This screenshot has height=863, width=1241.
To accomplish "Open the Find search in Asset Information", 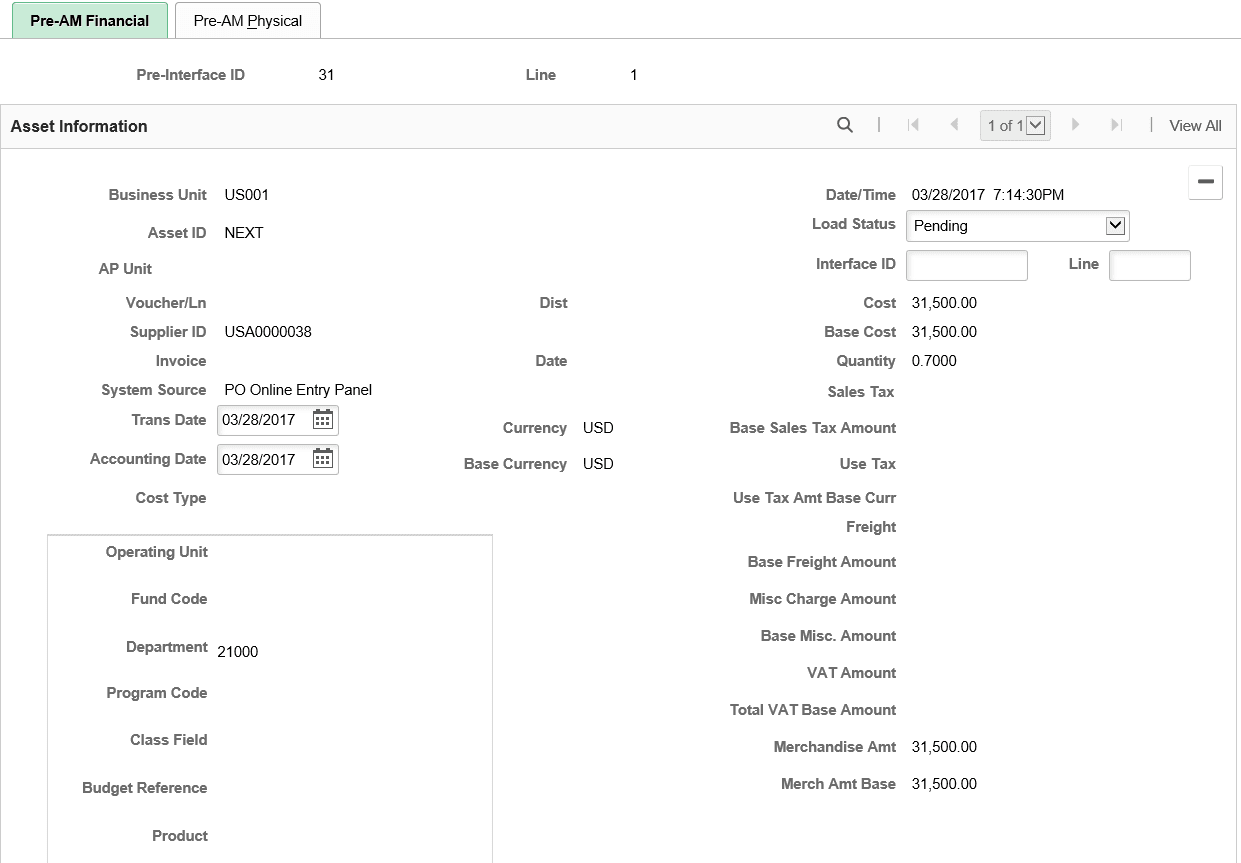I will (845, 125).
